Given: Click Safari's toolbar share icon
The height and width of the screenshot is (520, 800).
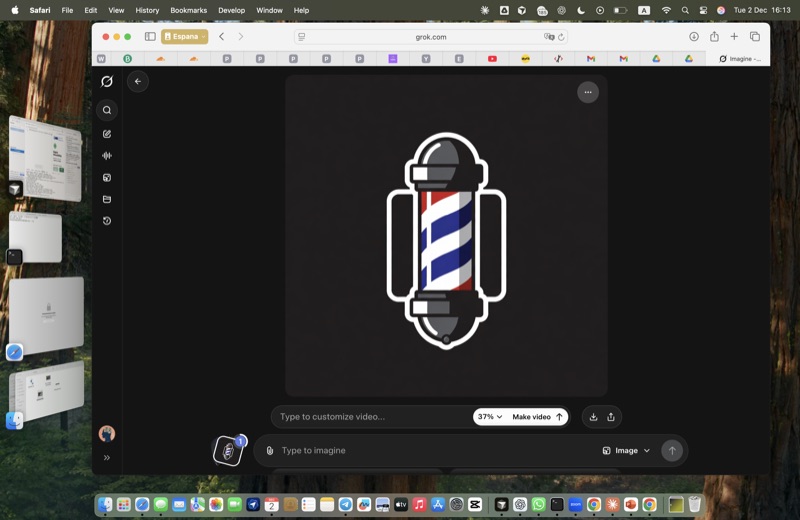Looking at the screenshot, I should (714, 37).
